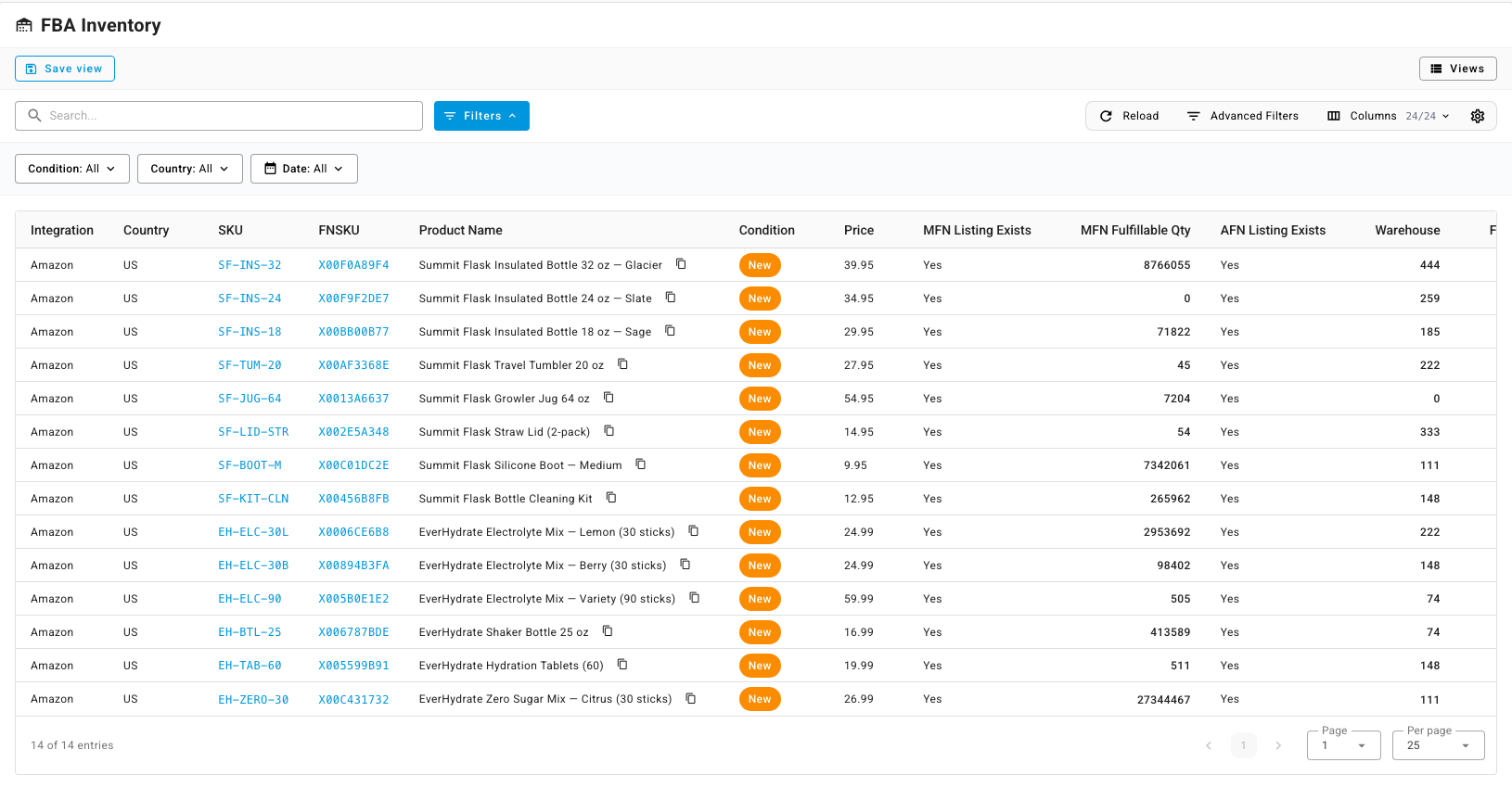Image resolution: width=1512 pixels, height=788 pixels.
Task: Reload the inventory table
Action: coord(1129,116)
